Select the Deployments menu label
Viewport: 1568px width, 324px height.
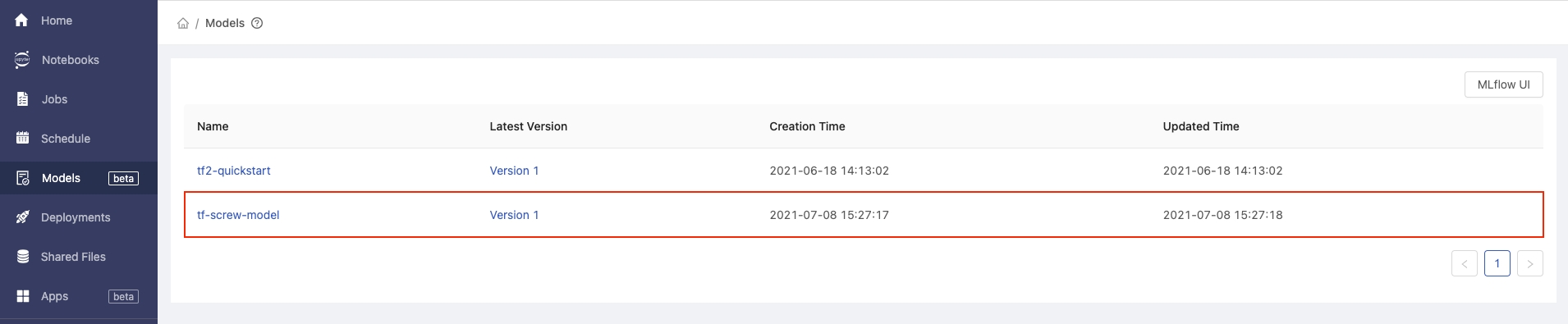(76, 217)
